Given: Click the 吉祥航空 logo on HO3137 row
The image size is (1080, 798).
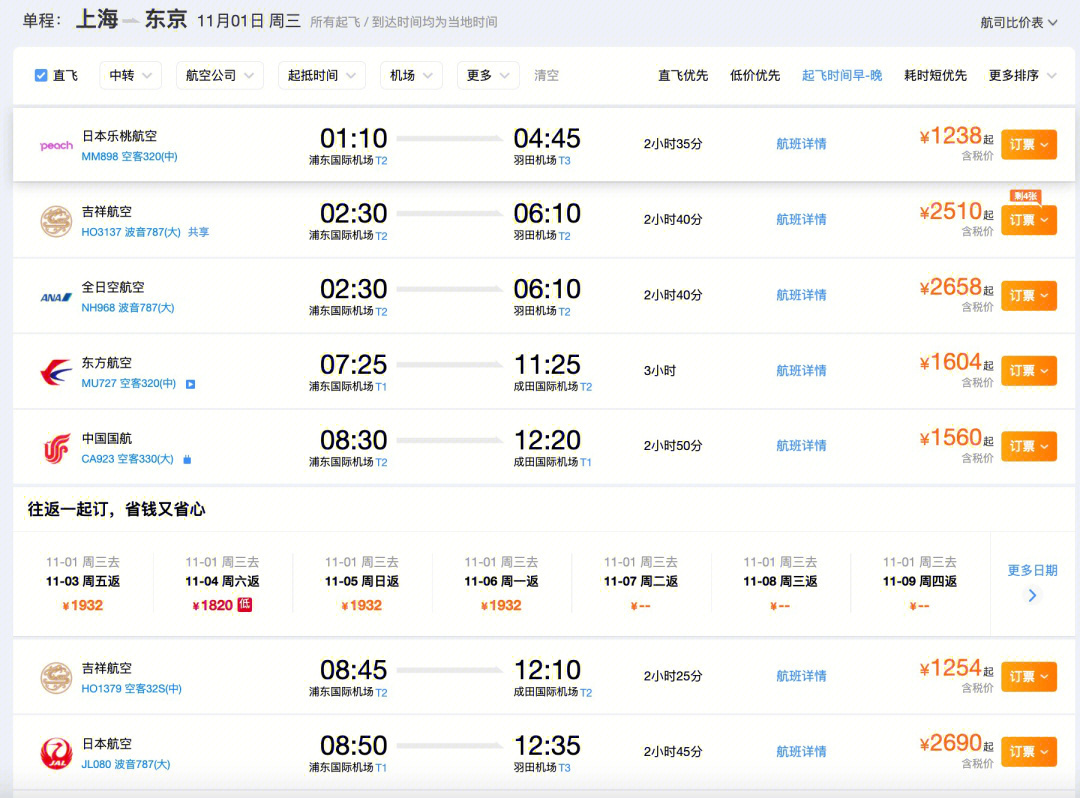Looking at the screenshot, I should point(56,222).
